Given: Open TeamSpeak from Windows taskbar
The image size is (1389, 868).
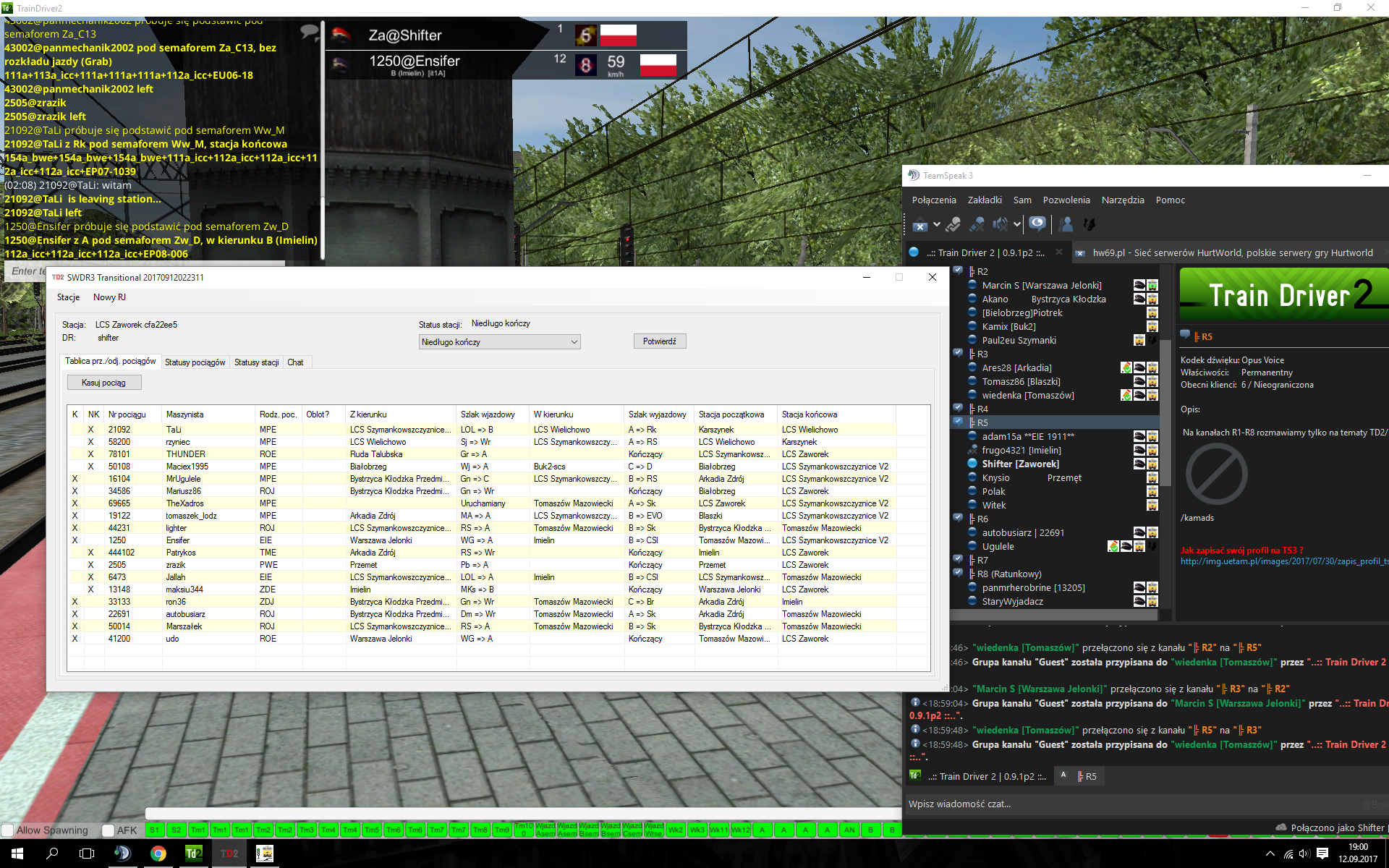Looking at the screenshot, I should [122, 854].
